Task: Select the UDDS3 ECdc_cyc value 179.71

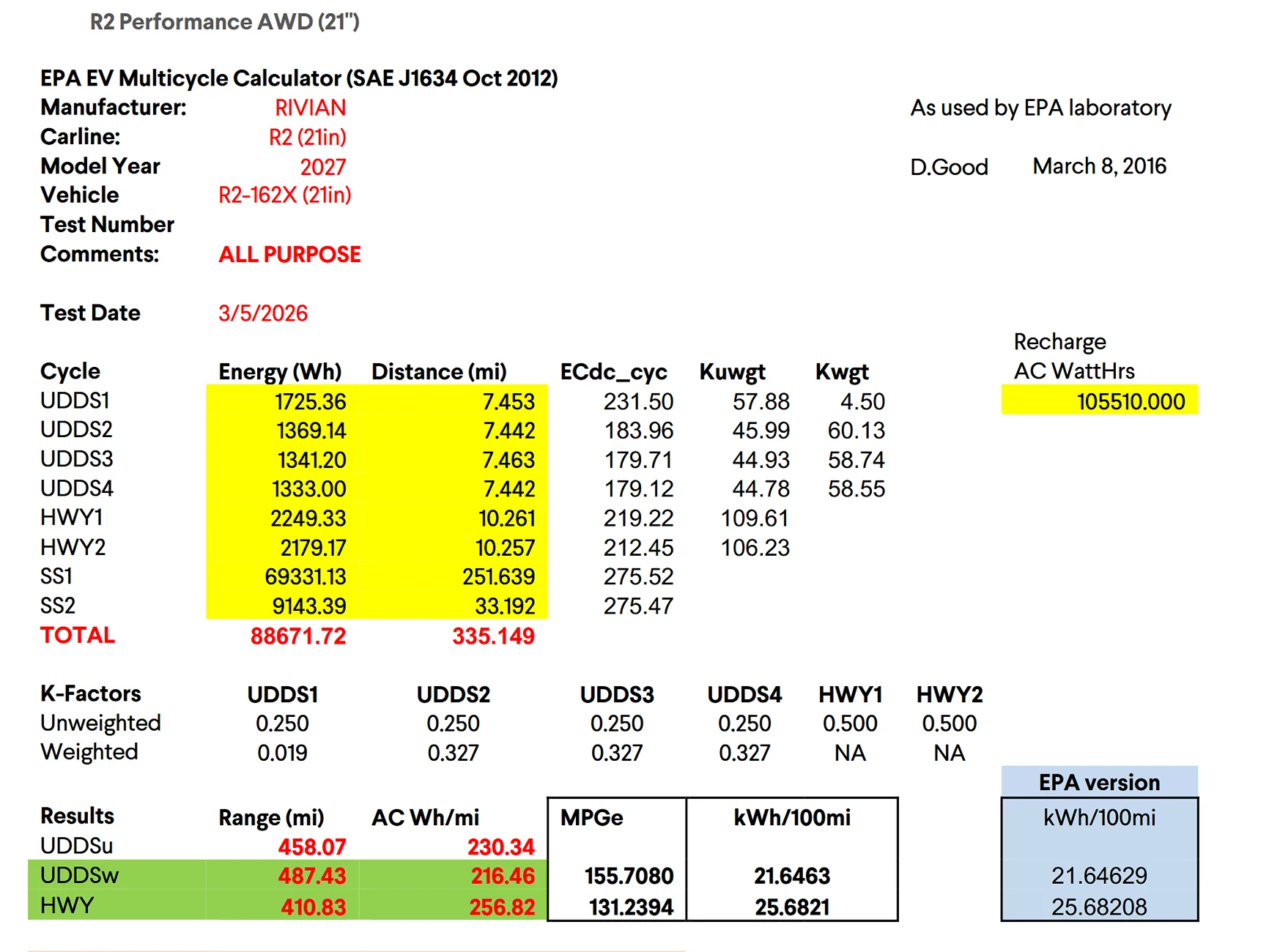Action: pyautogui.click(x=638, y=460)
